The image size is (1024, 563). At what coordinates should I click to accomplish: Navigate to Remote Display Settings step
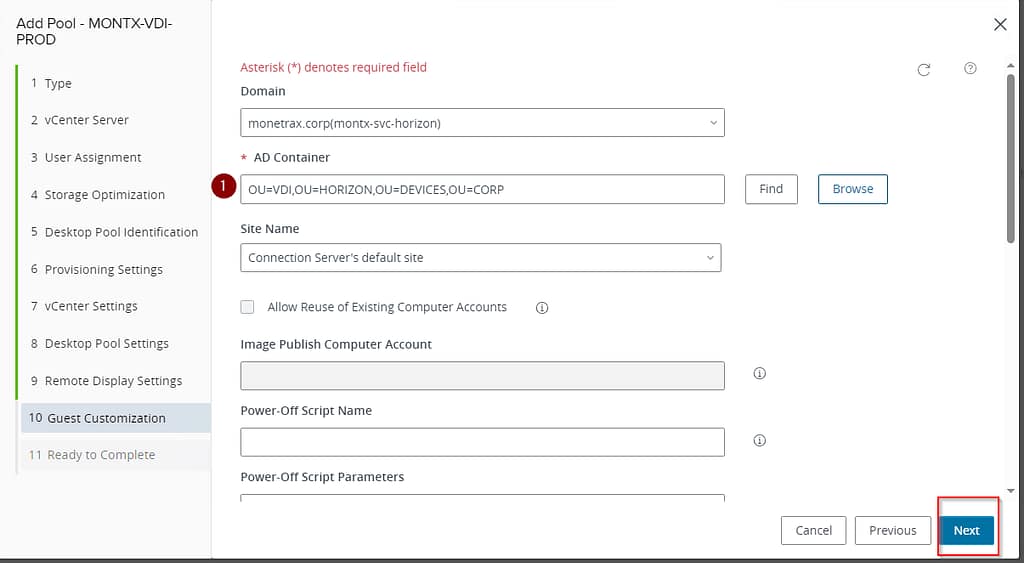[x=113, y=381]
